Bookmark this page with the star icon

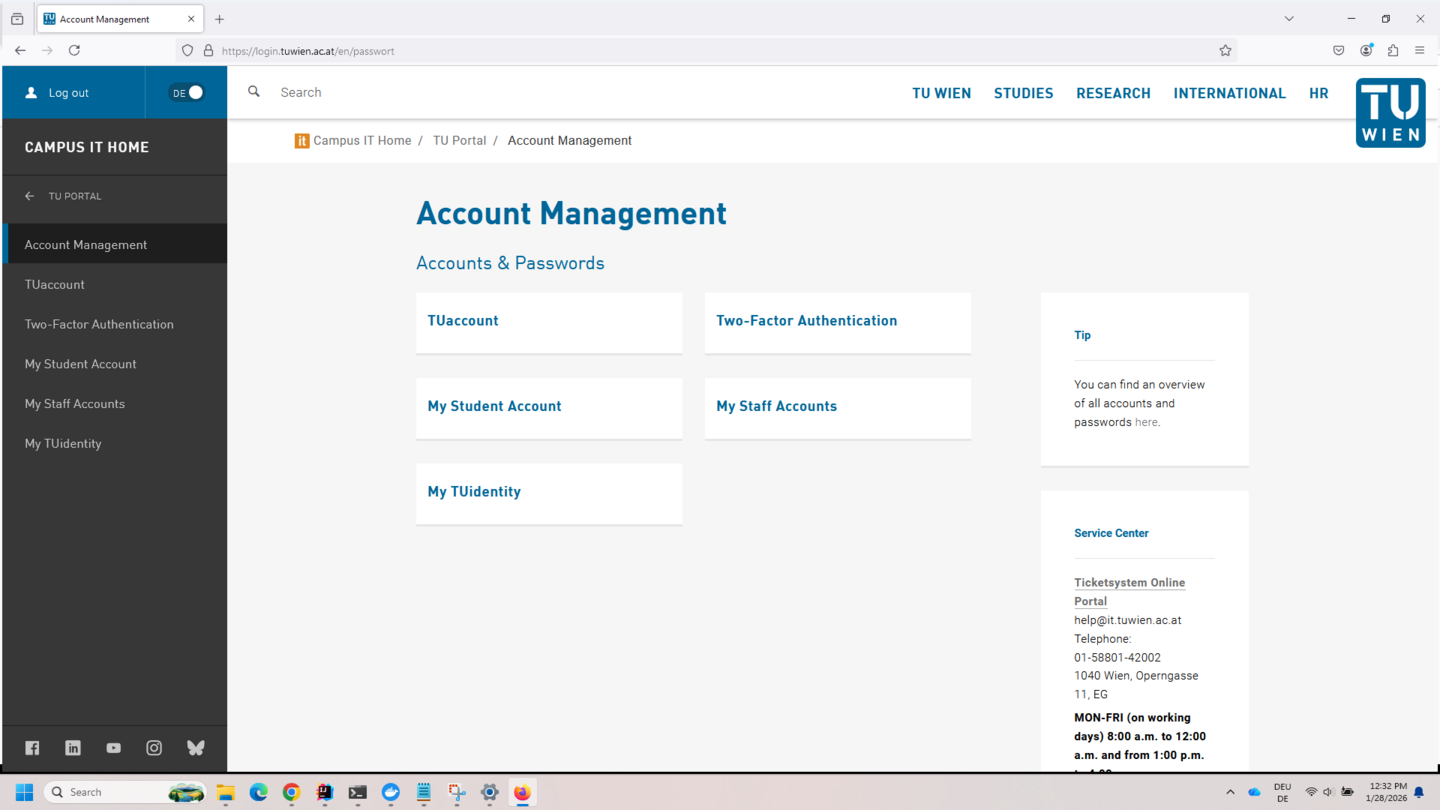click(1225, 51)
